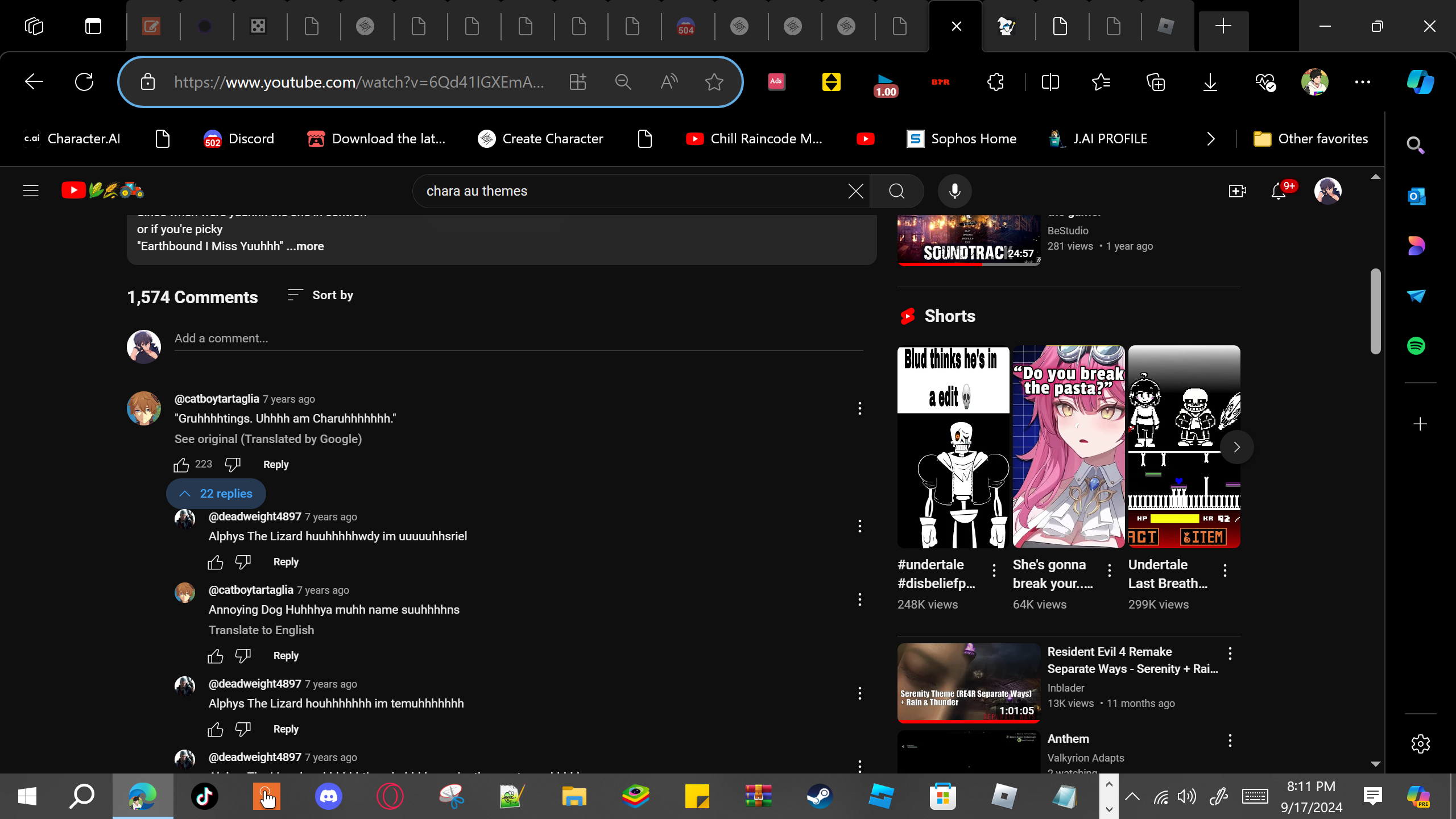
Task: Click See original (Translated by Google)
Action: point(268,439)
